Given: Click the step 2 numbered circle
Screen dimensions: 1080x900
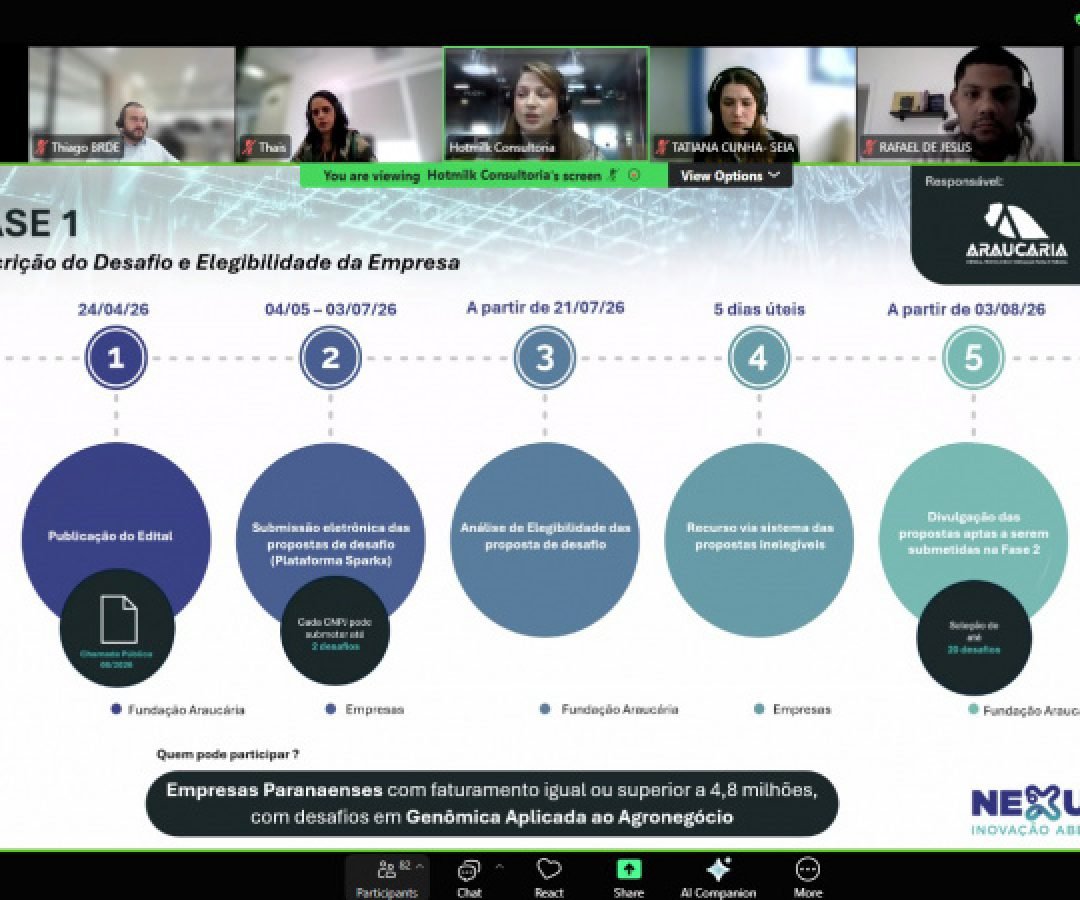Looking at the screenshot, I should pos(331,357).
